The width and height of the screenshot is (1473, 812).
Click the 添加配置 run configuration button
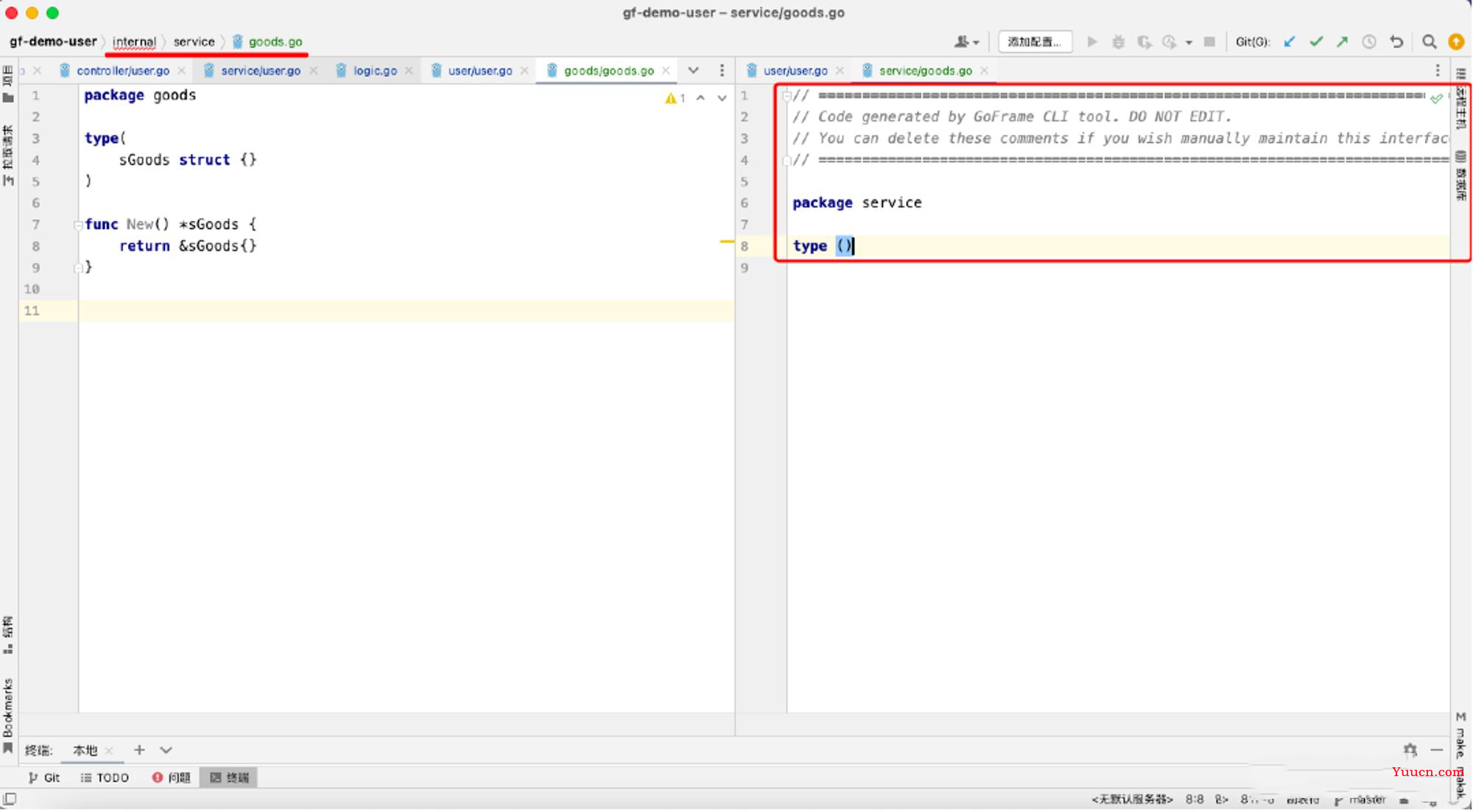1035,42
